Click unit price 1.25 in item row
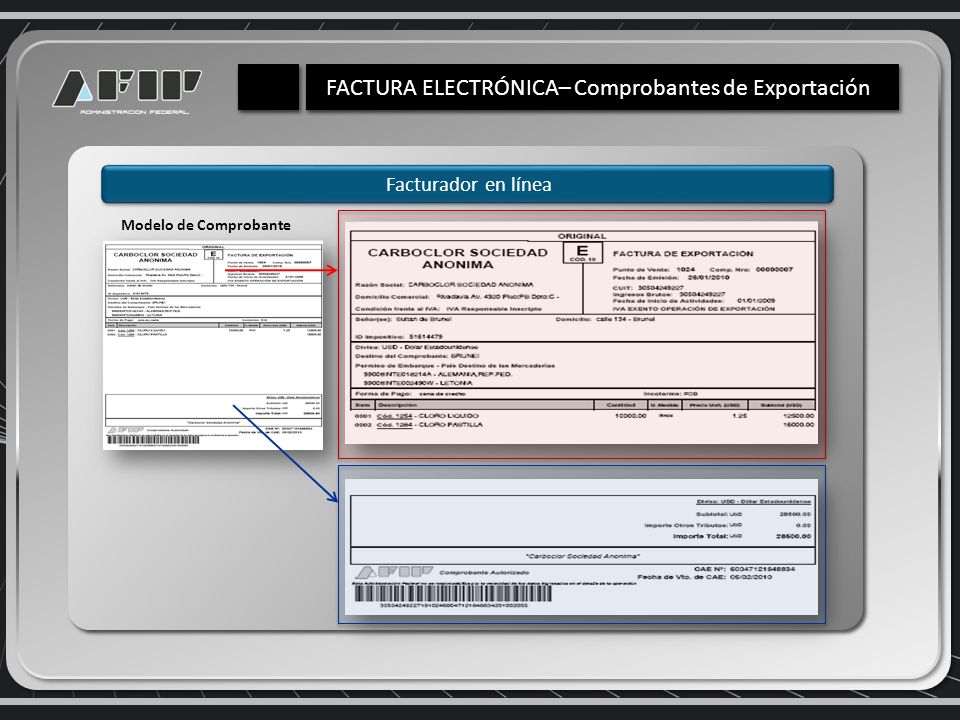960x720 pixels. coord(740,416)
